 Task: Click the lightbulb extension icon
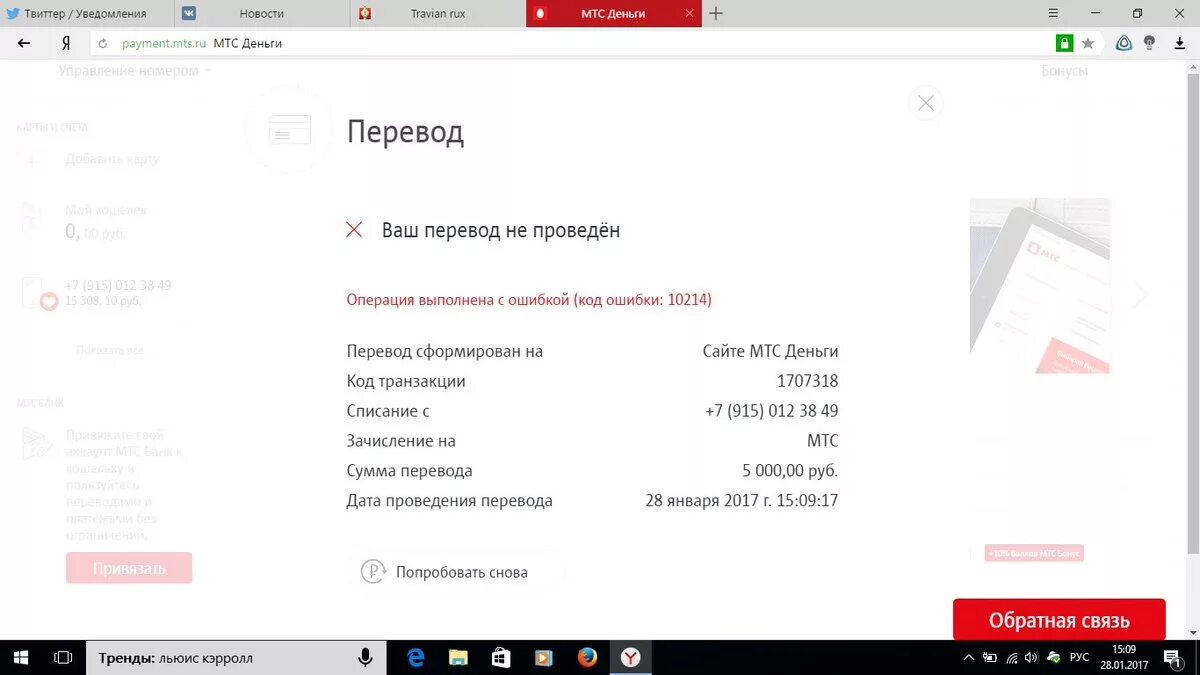[1149, 43]
